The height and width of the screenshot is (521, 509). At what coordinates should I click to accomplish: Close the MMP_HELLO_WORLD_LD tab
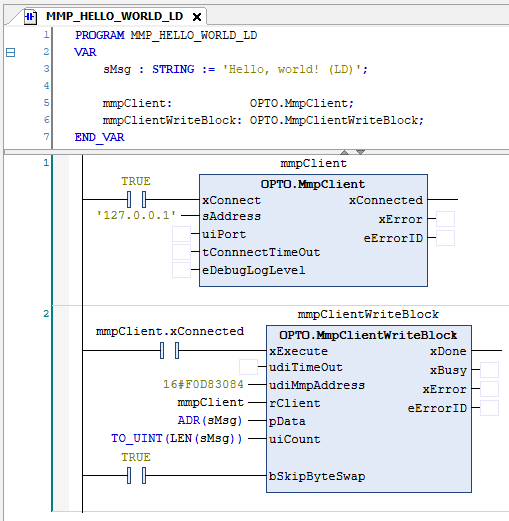[197, 17]
